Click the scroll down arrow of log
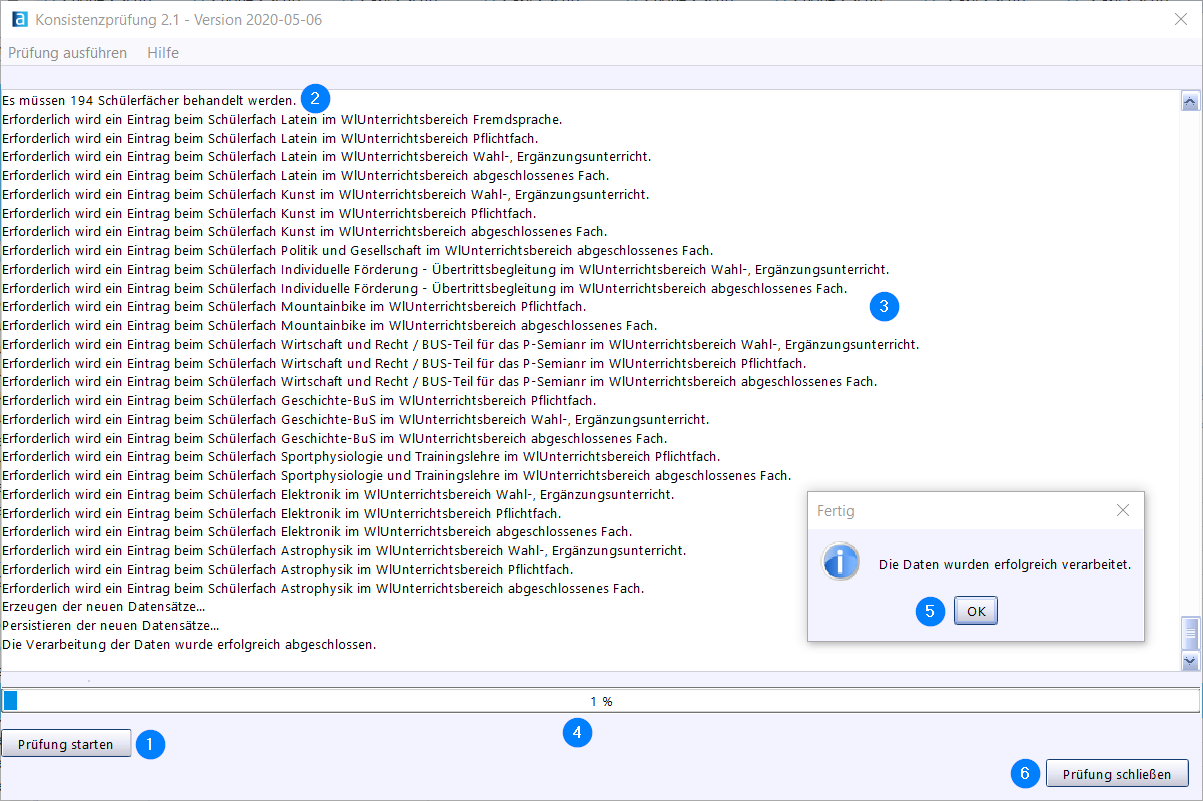 (x=1190, y=661)
